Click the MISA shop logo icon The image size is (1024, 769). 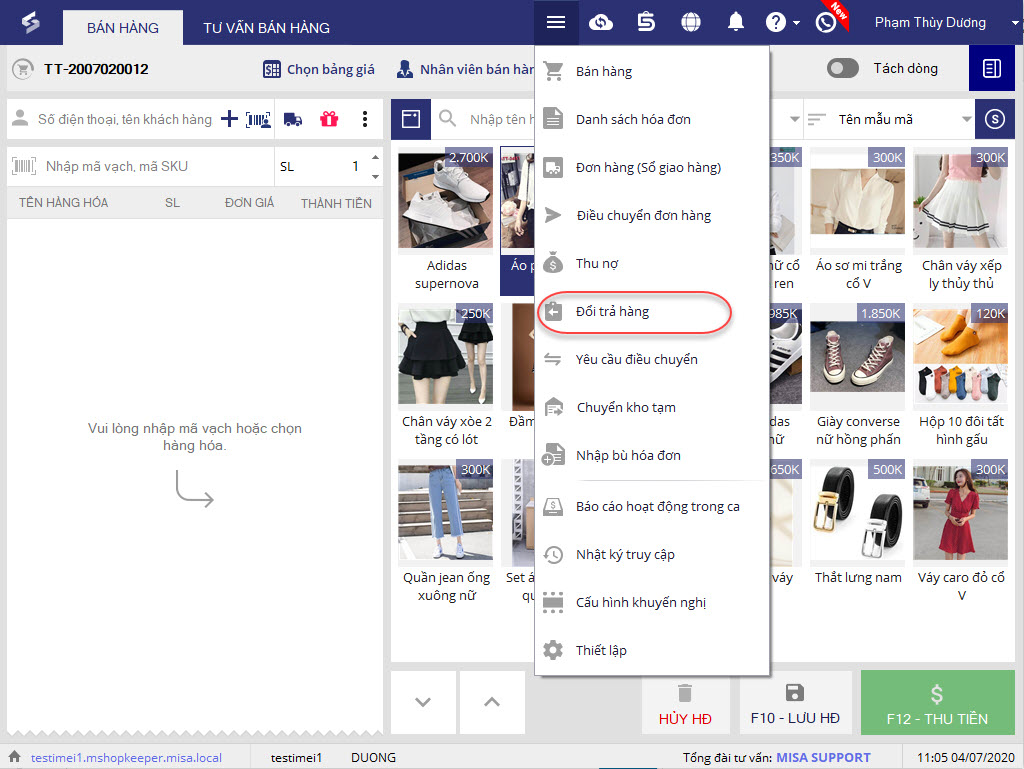pos(31,22)
